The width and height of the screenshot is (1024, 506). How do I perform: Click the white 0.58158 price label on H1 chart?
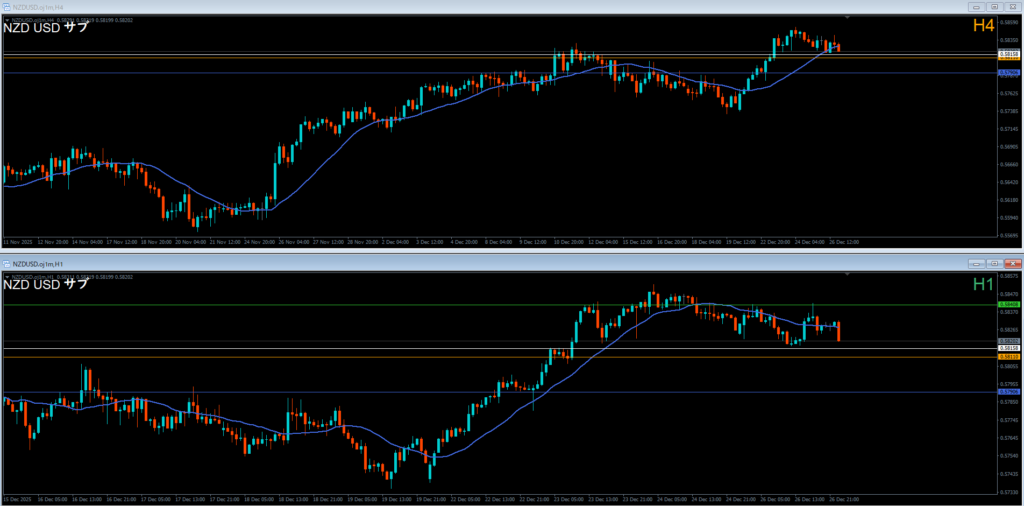click(1009, 348)
